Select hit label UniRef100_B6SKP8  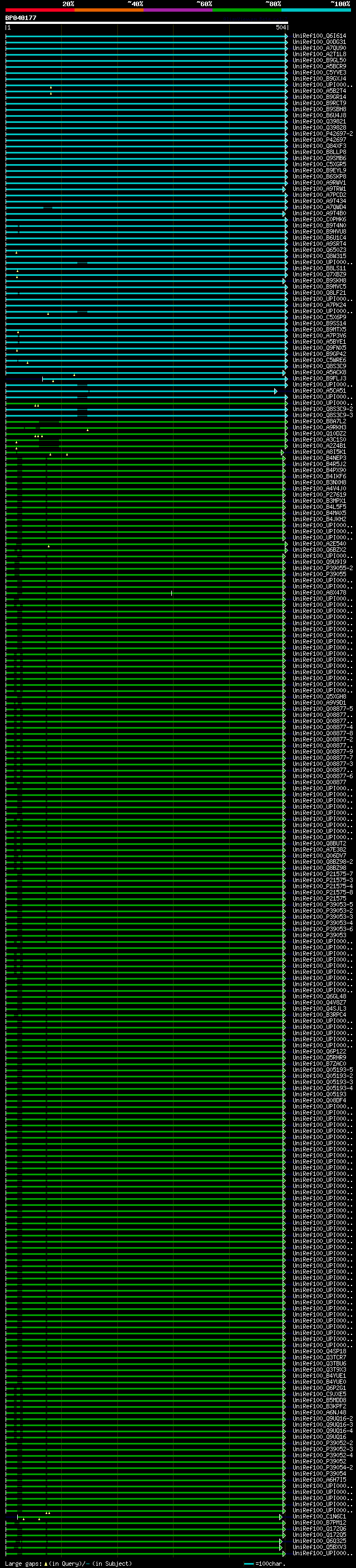point(319,176)
